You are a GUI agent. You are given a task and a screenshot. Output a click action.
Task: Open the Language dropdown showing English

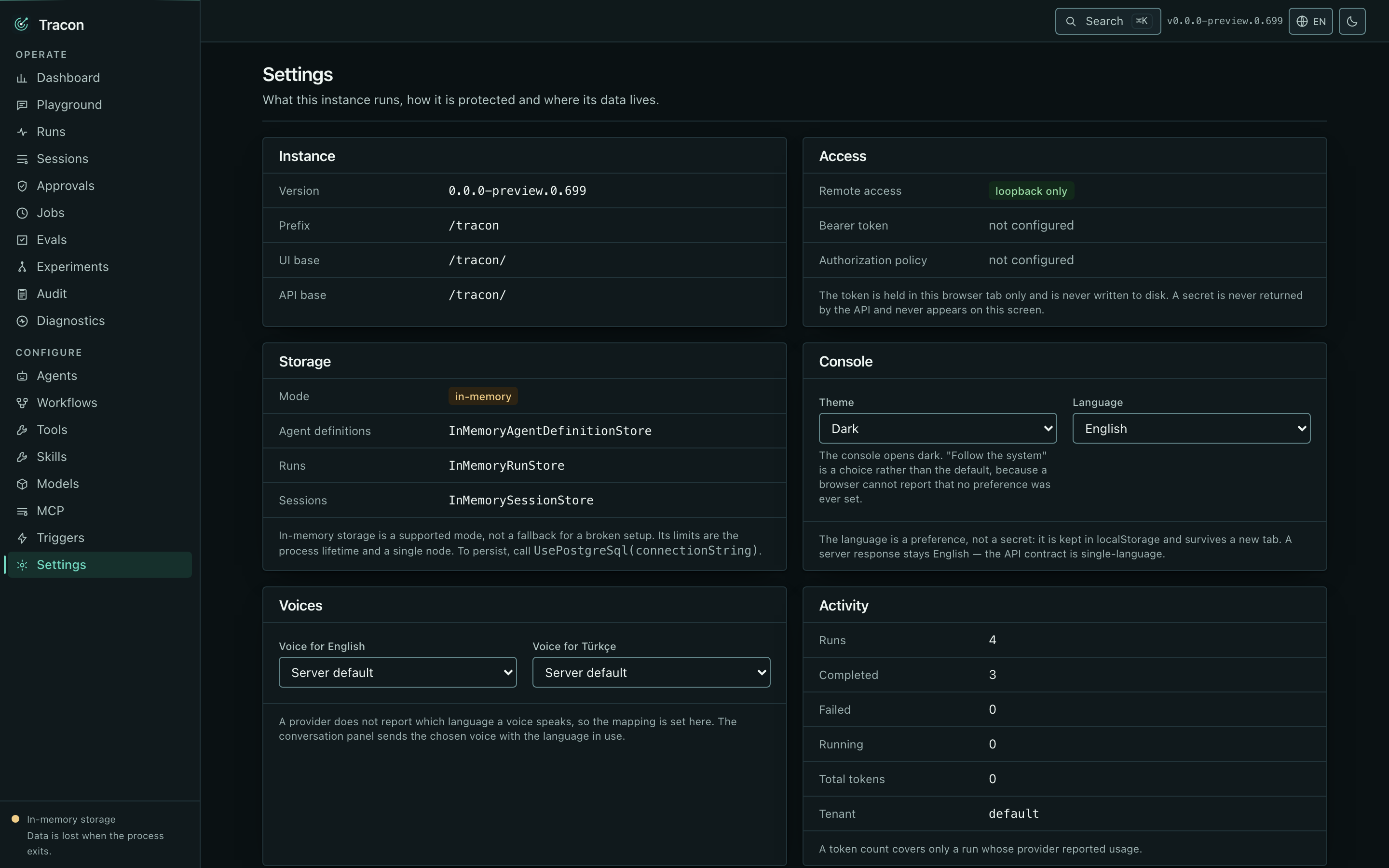pos(1191,428)
